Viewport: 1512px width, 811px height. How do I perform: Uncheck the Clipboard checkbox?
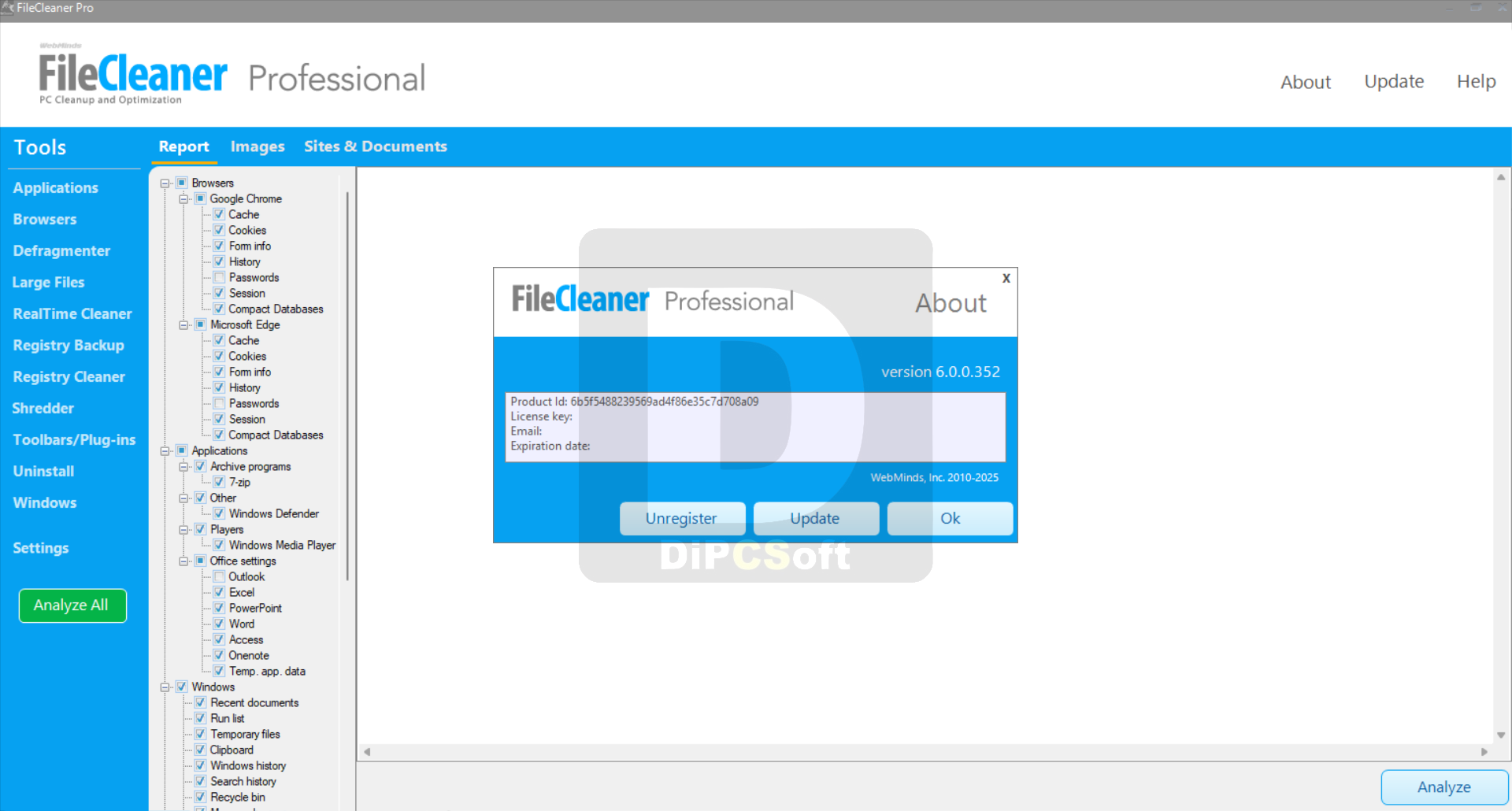pos(200,750)
